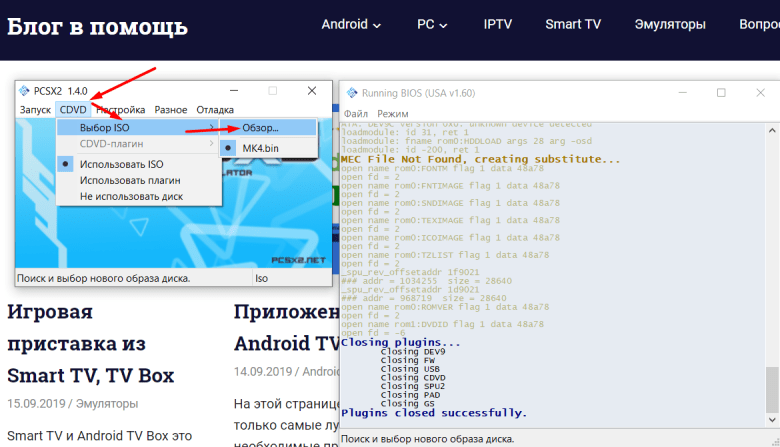Click the 15.09.2019 post date

tap(36, 404)
